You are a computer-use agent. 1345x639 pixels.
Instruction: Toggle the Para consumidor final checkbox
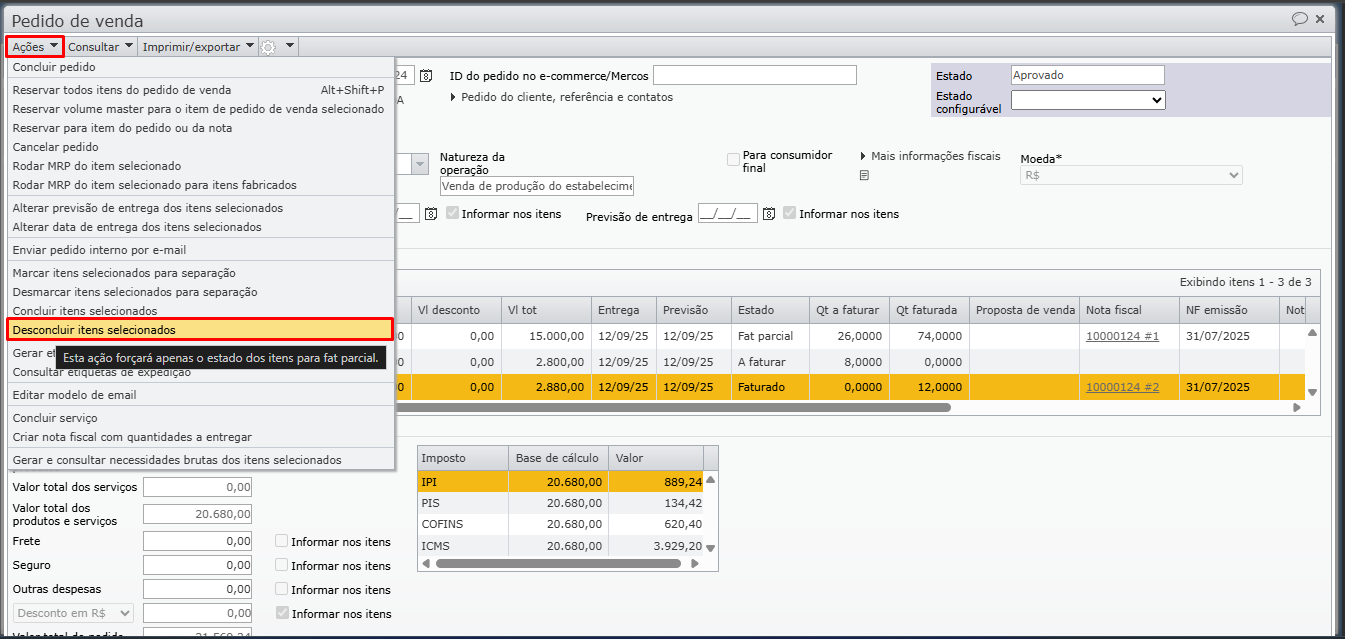734,160
